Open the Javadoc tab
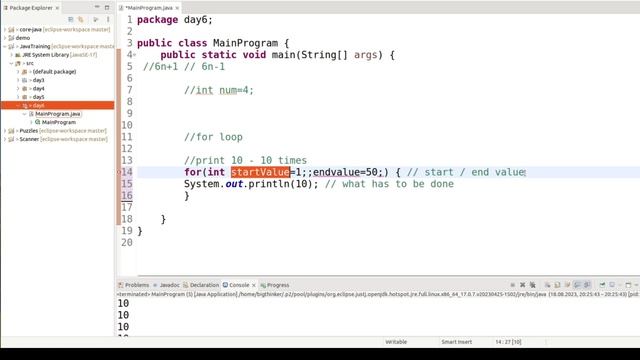 [x=166, y=285]
